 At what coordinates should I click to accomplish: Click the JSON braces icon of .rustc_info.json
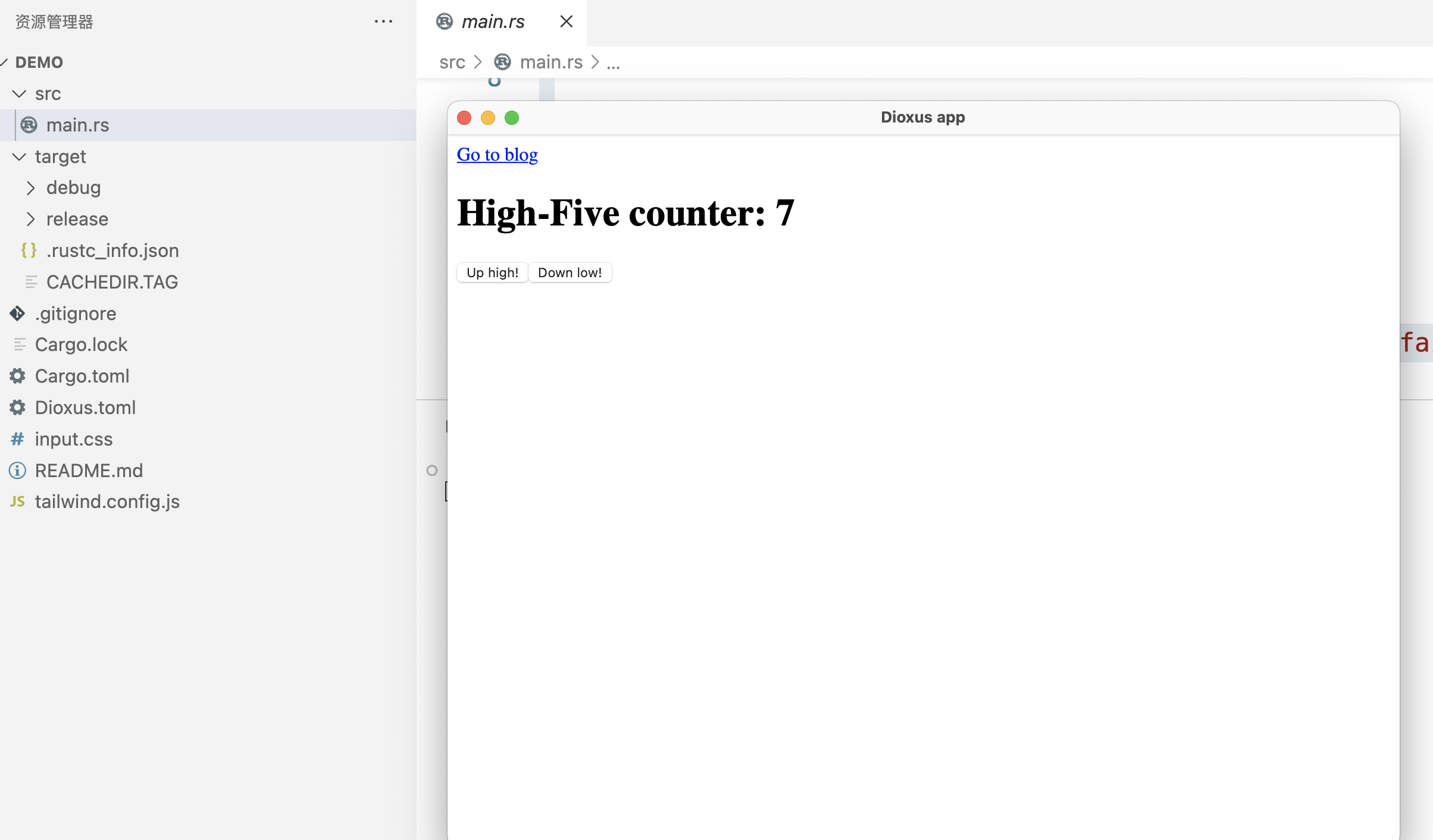click(x=29, y=250)
